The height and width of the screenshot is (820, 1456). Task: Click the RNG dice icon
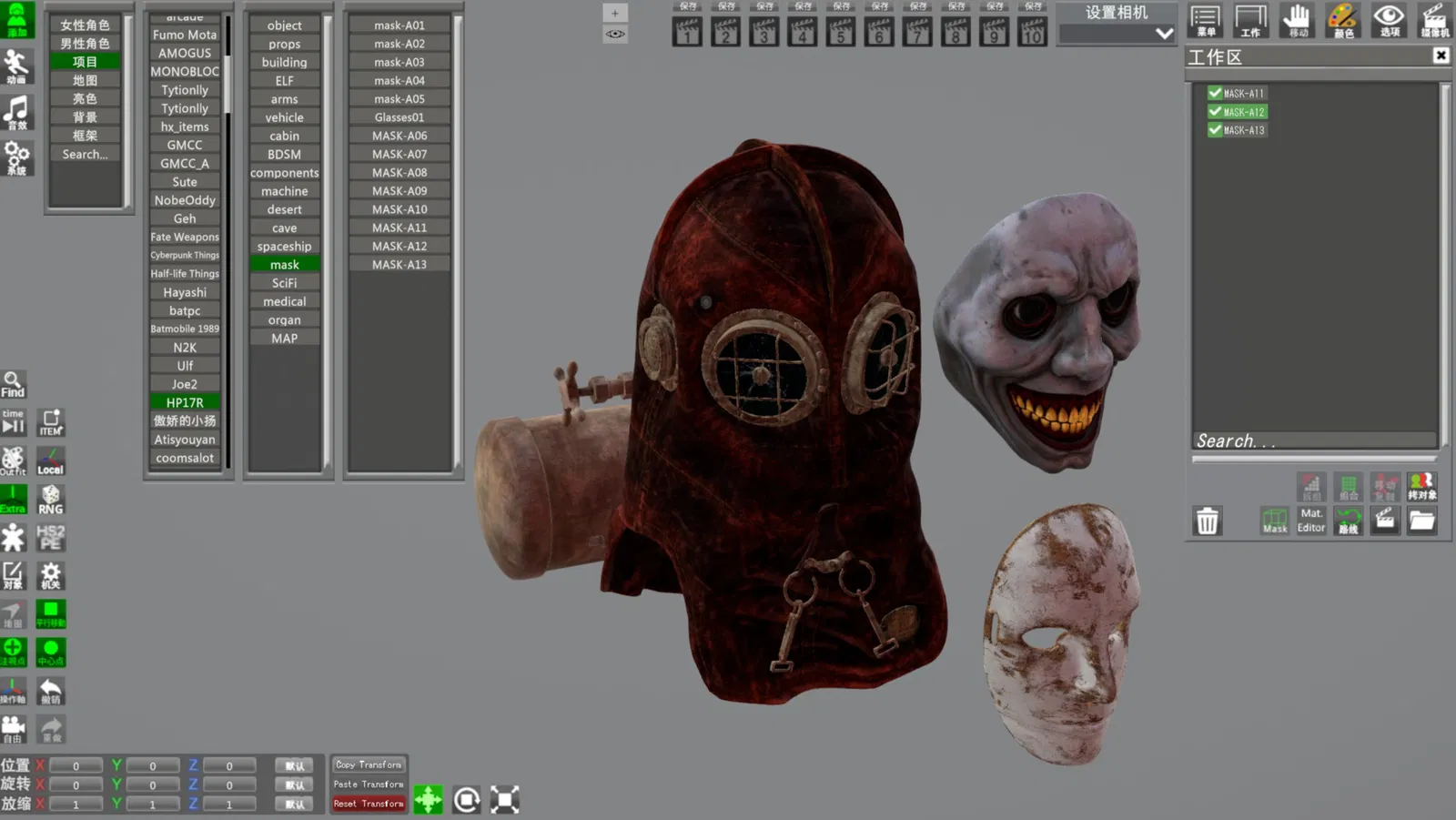[x=51, y=500]
